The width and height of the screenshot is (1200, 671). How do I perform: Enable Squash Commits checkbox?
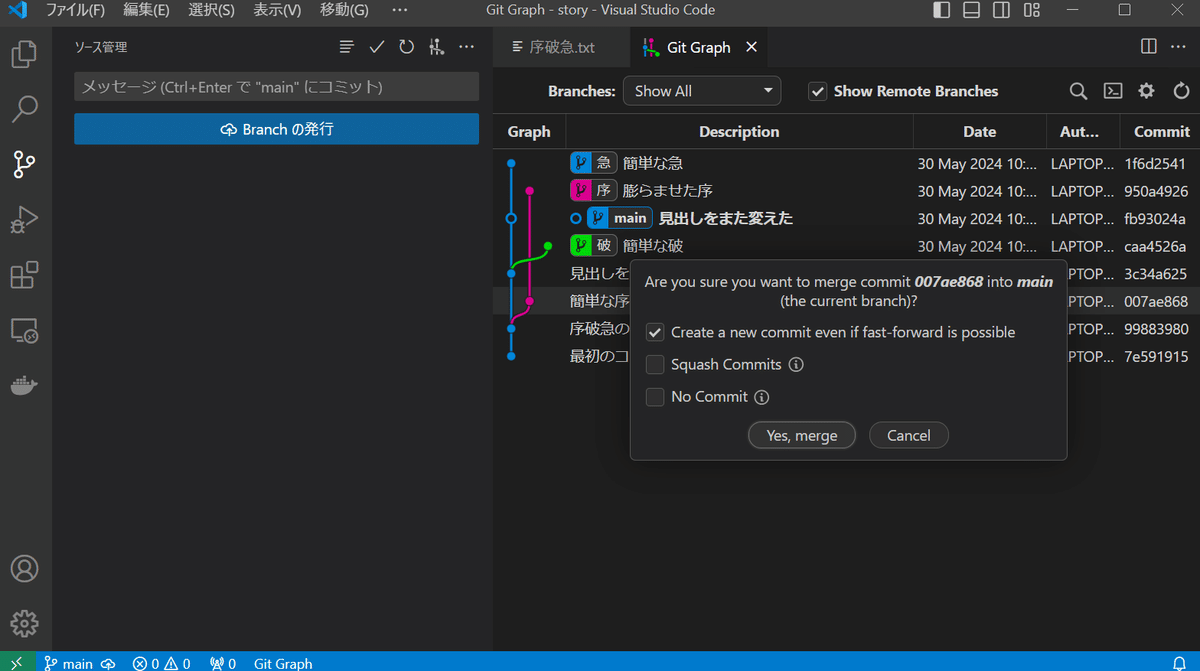click(655, 364)
